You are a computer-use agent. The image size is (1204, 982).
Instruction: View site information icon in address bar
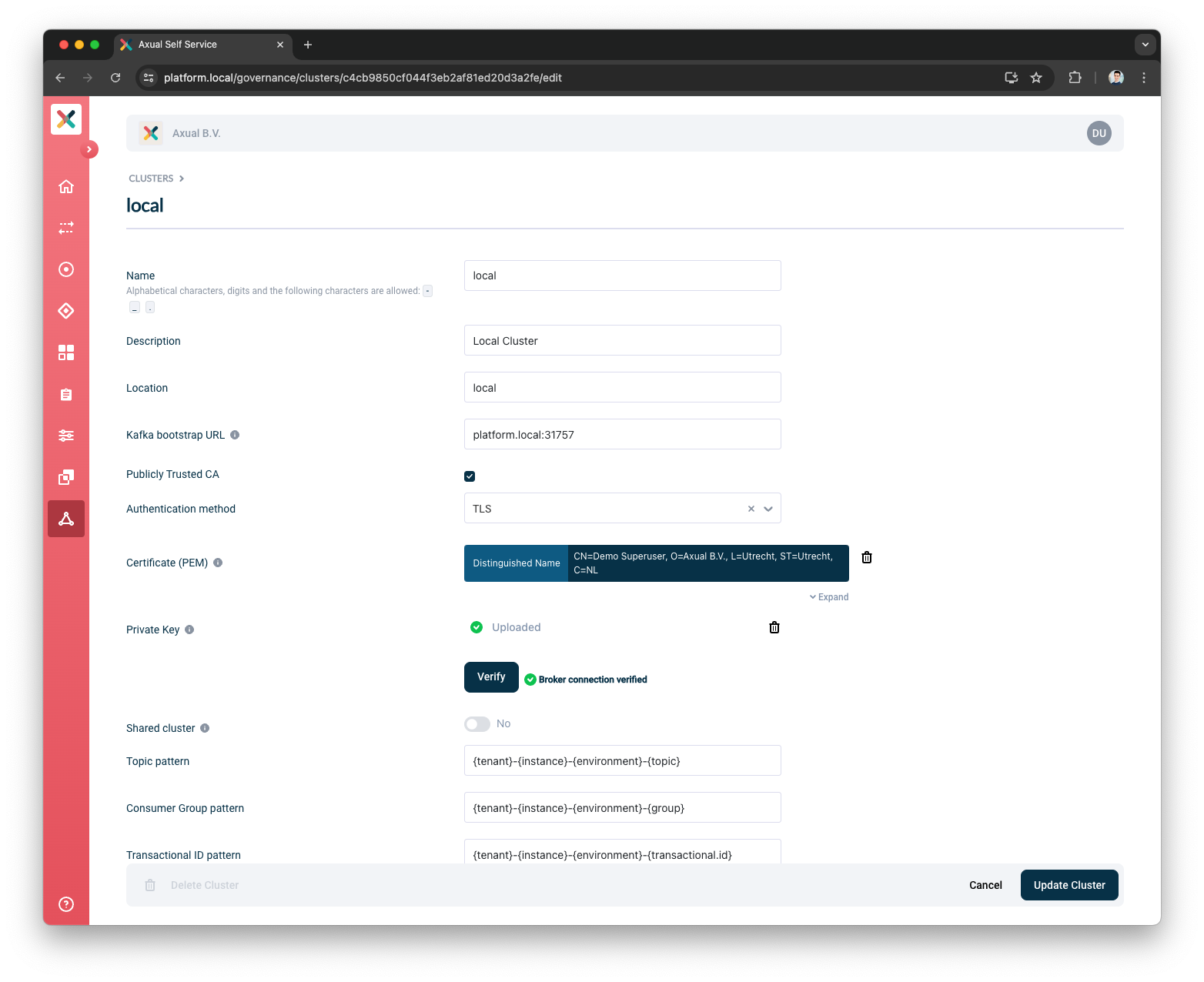pyautogui.click(x=149, y=78)
